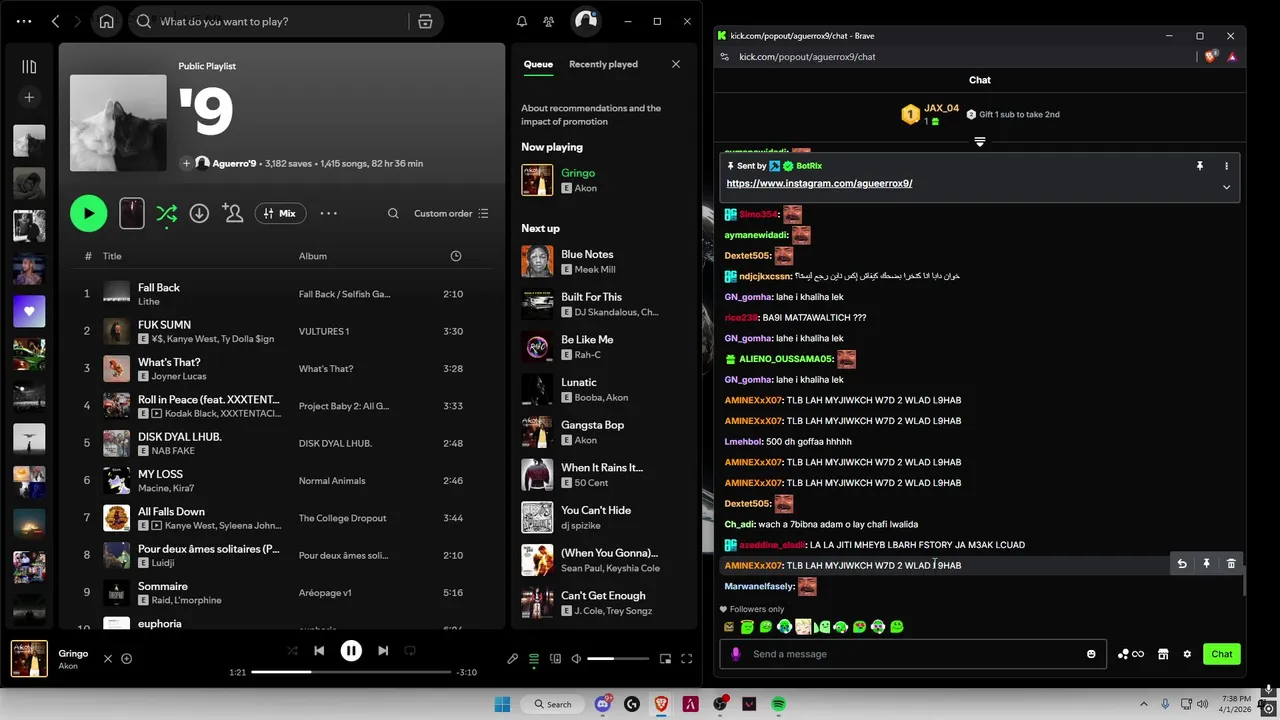Pause the currently playing song Gringo
Image resolution: width=1280 pixels, height=720 pixels.
pyautogui.click(x=351, y=651)
